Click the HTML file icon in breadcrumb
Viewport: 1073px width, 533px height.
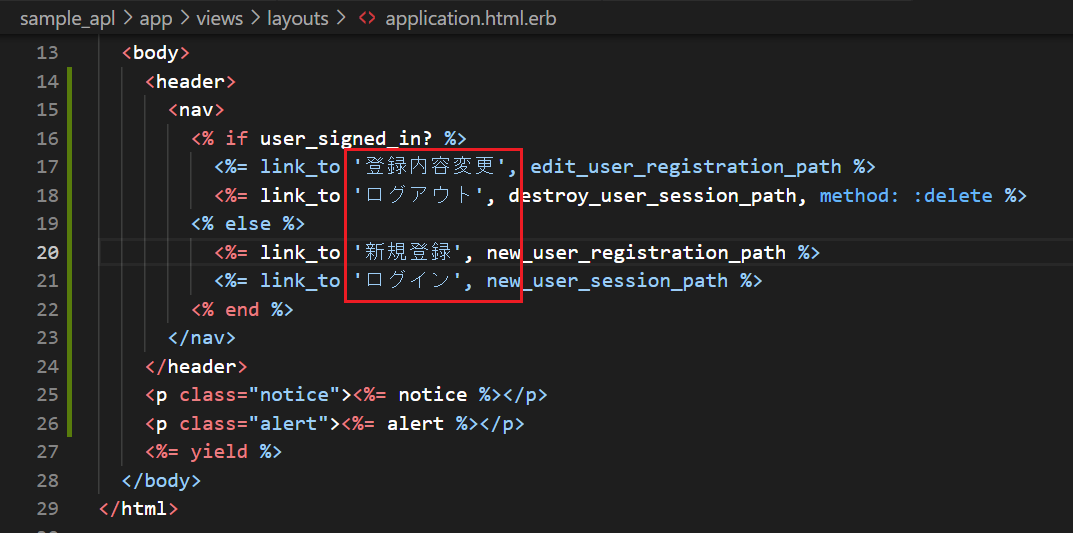[x=367, y=18]
